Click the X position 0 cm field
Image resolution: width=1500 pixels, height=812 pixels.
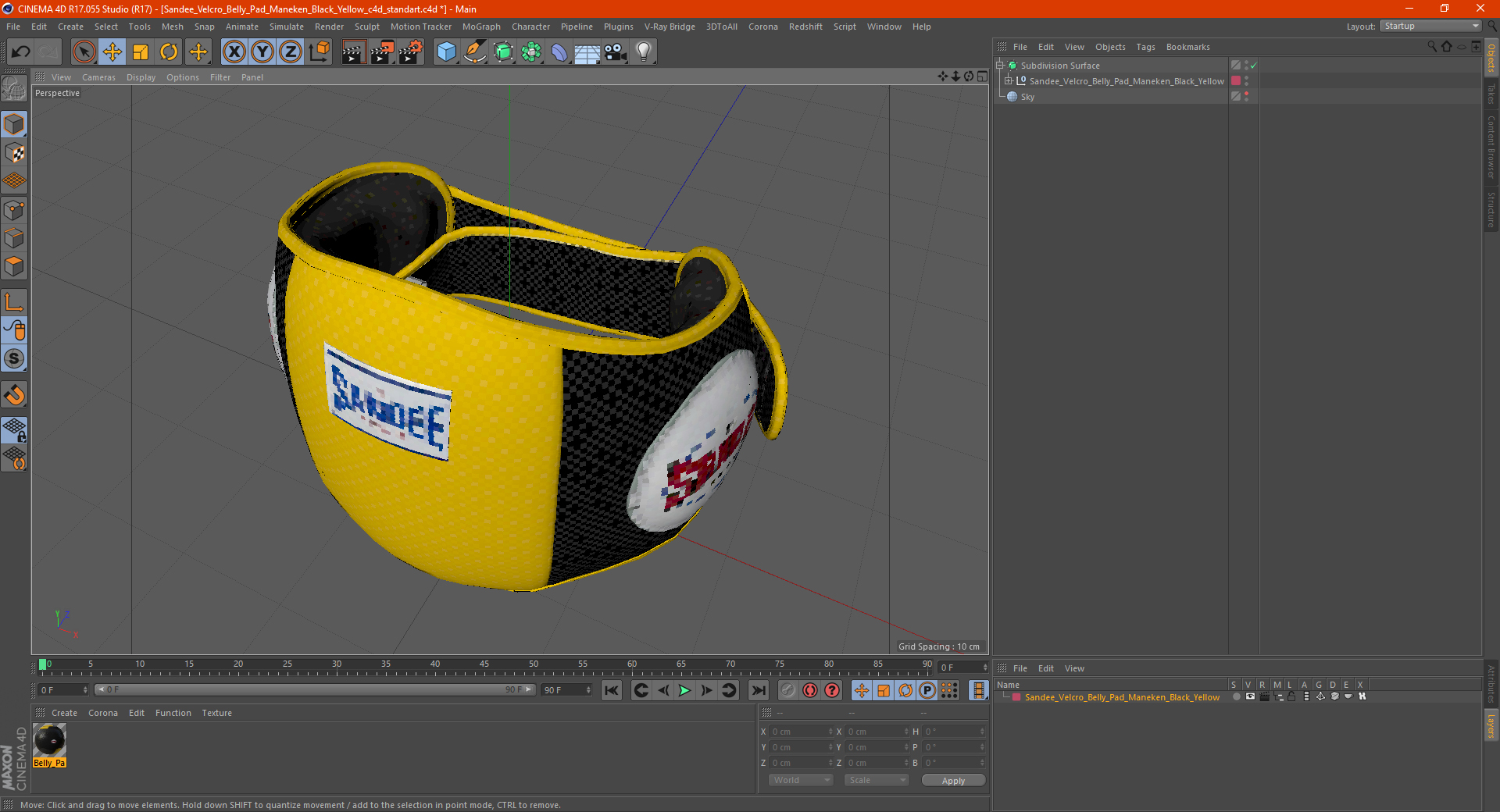(x=802, y=732)
